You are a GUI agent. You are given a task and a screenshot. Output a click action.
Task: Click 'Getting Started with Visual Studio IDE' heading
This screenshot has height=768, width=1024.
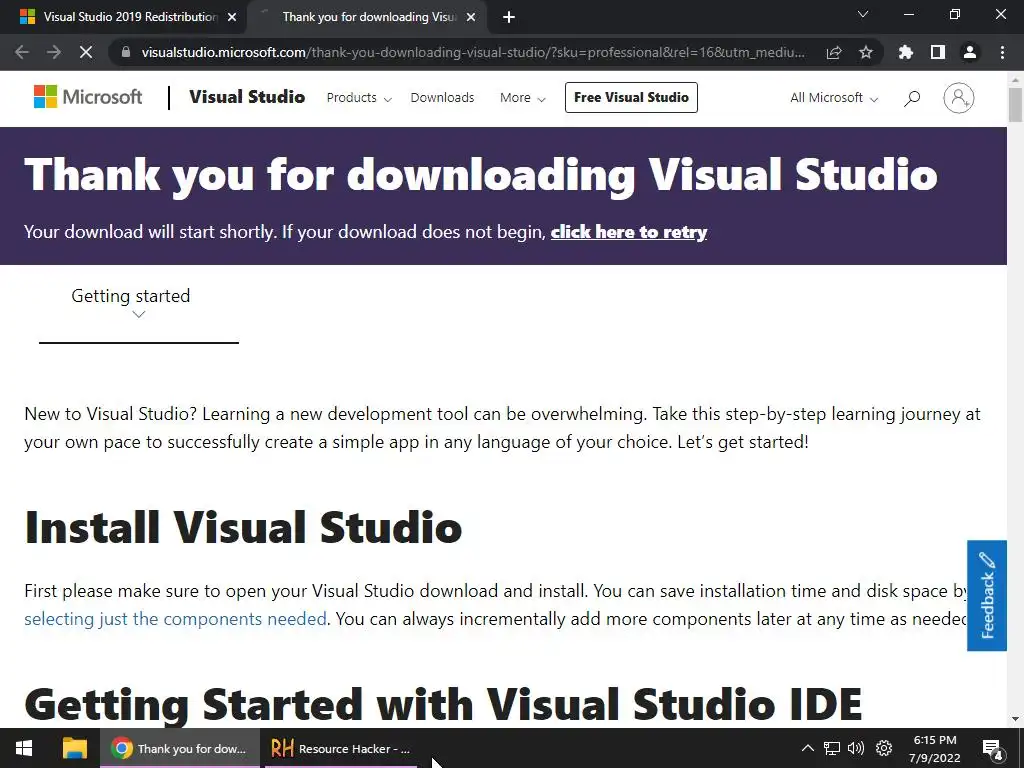click(x=443, y=704)
